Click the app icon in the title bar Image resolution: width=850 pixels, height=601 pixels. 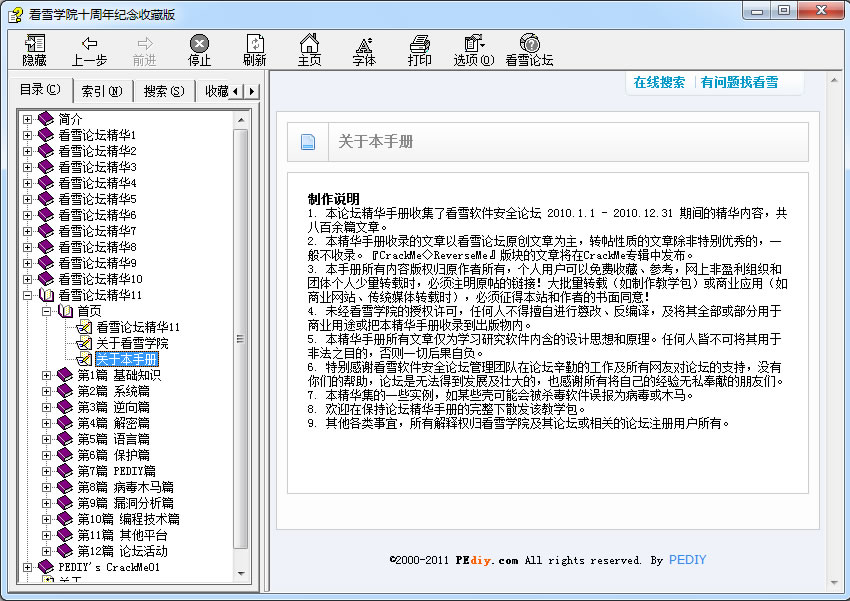[15, 14]
